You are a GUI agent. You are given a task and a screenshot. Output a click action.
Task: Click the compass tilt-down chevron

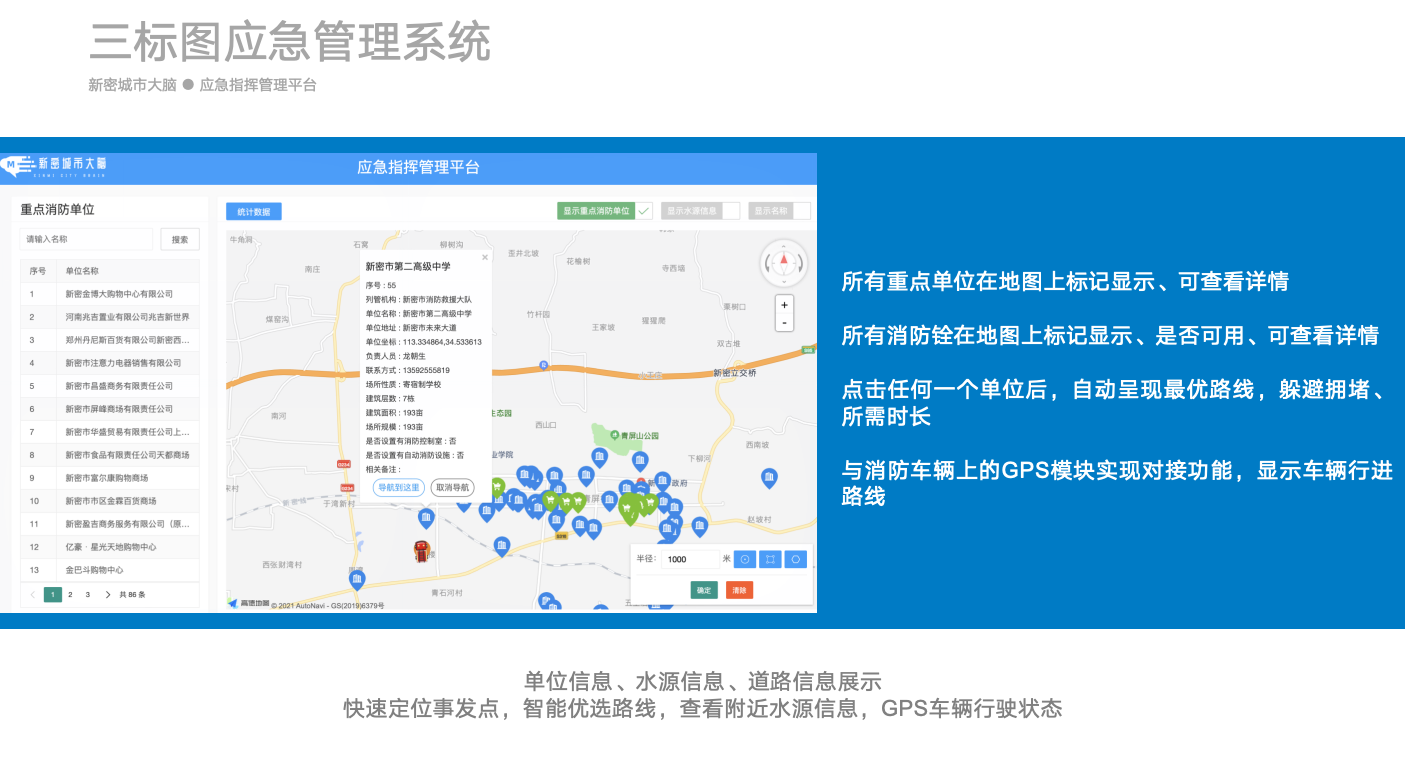[x=784, y=280]
